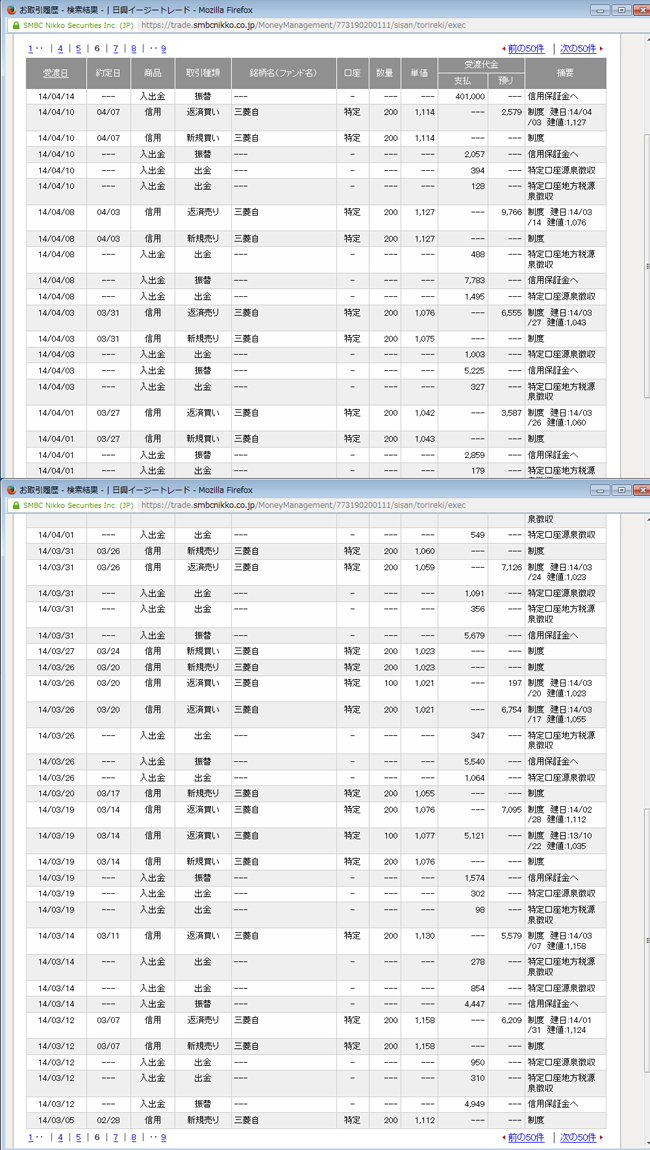Go to page 9 in the top pagination
This screenshot has height=1150, width=650.
coord(163,48)
